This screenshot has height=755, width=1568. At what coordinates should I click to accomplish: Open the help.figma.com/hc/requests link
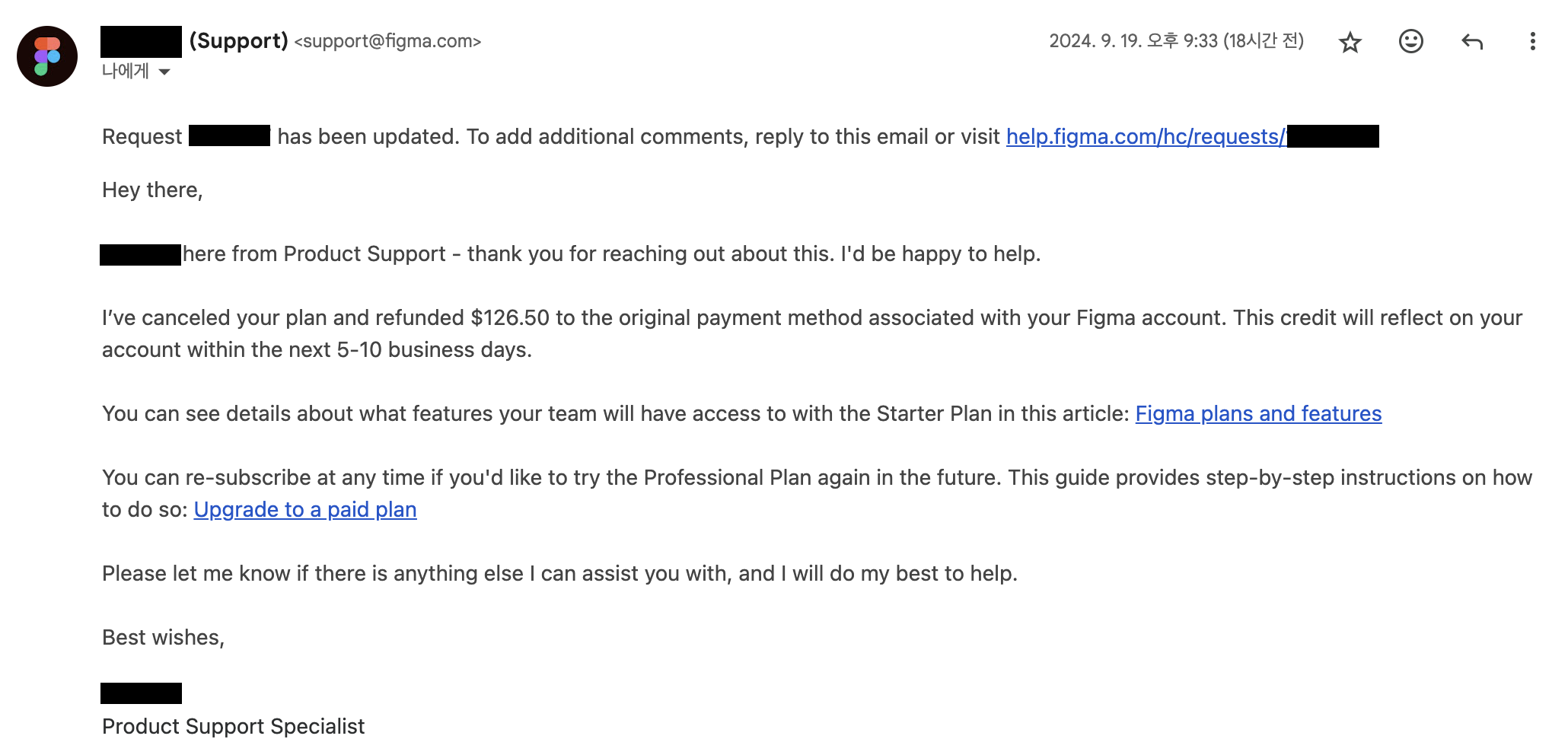(x=1146, y=136)
